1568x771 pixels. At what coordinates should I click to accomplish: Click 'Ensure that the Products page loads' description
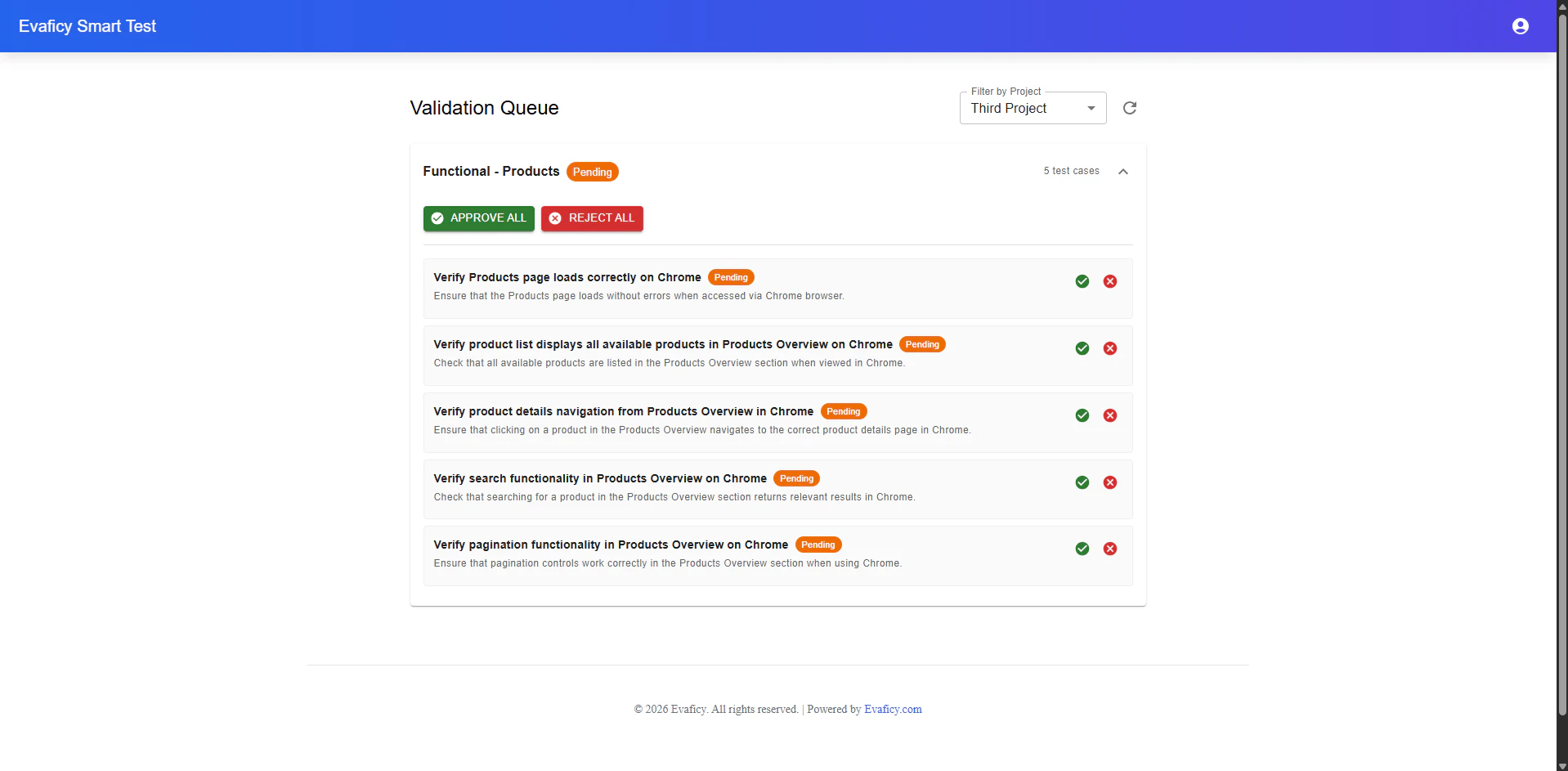[x=639, y=296]
